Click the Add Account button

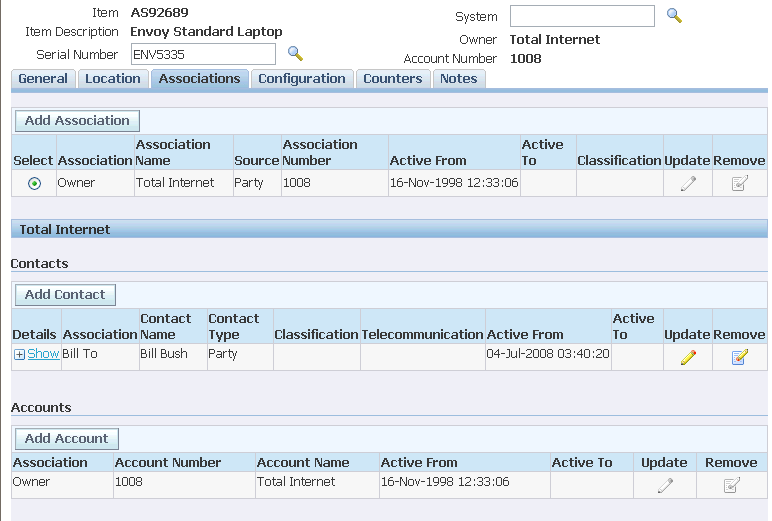tap(66, 439)
